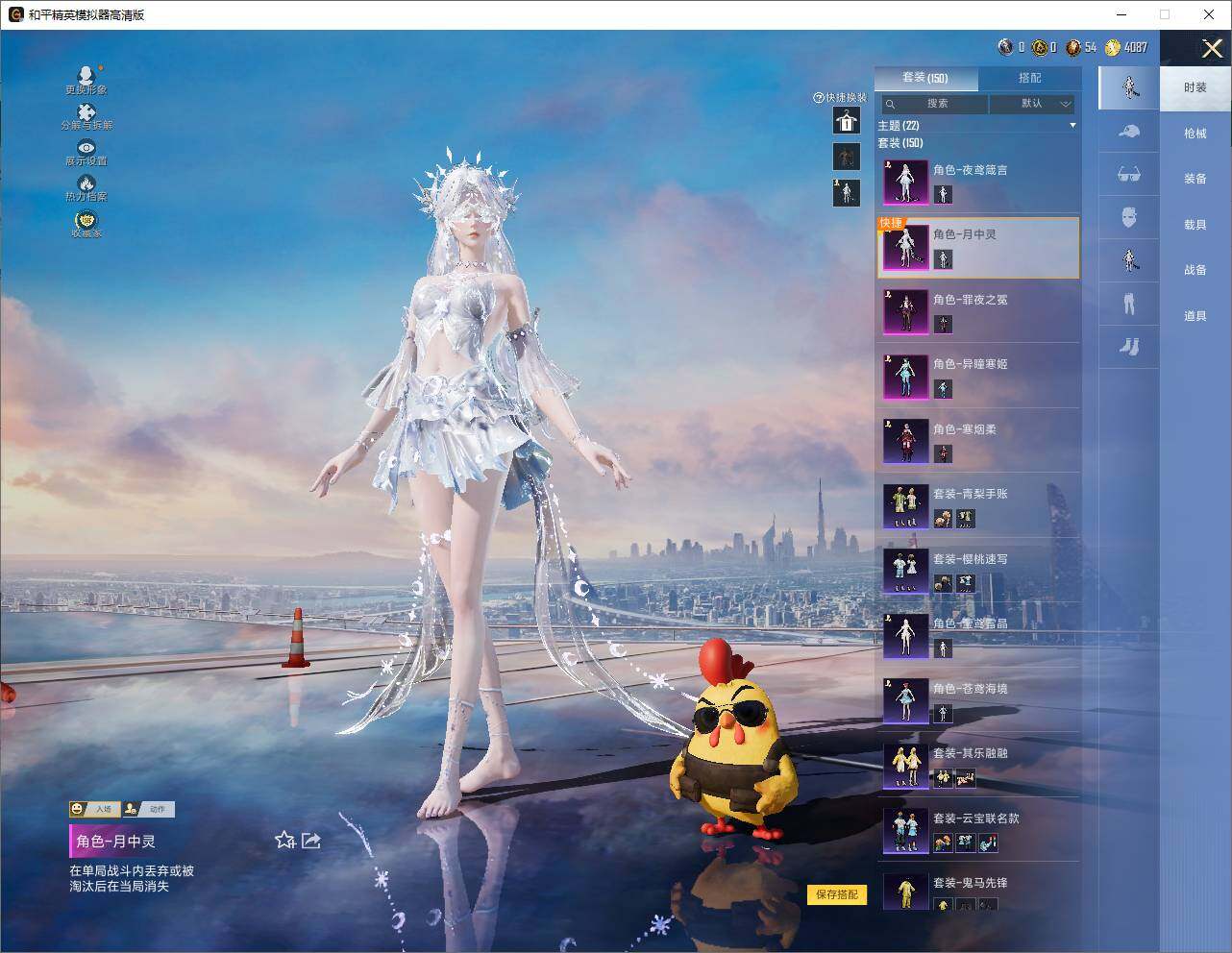This screenshot has width=1232, height=953.
Task: Click the 角色-月中灵 name banner
Action: tap(116, 842)
